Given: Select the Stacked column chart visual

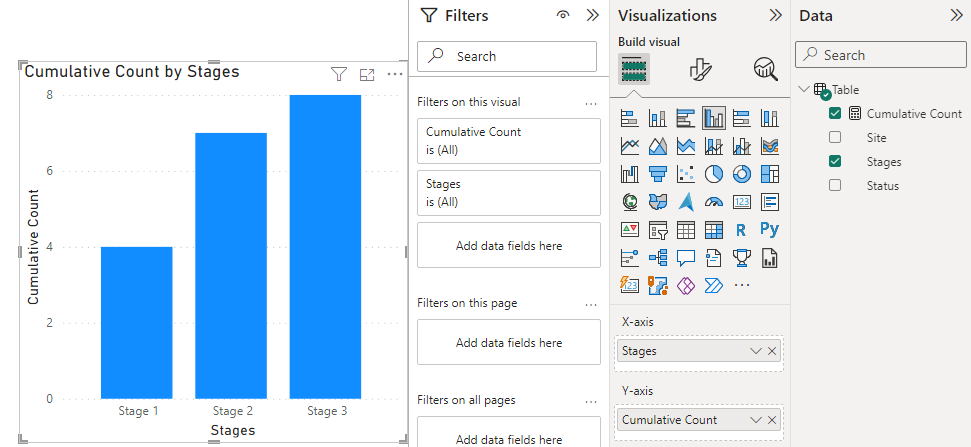Looking at the screenshot, I should click(658, 118).
